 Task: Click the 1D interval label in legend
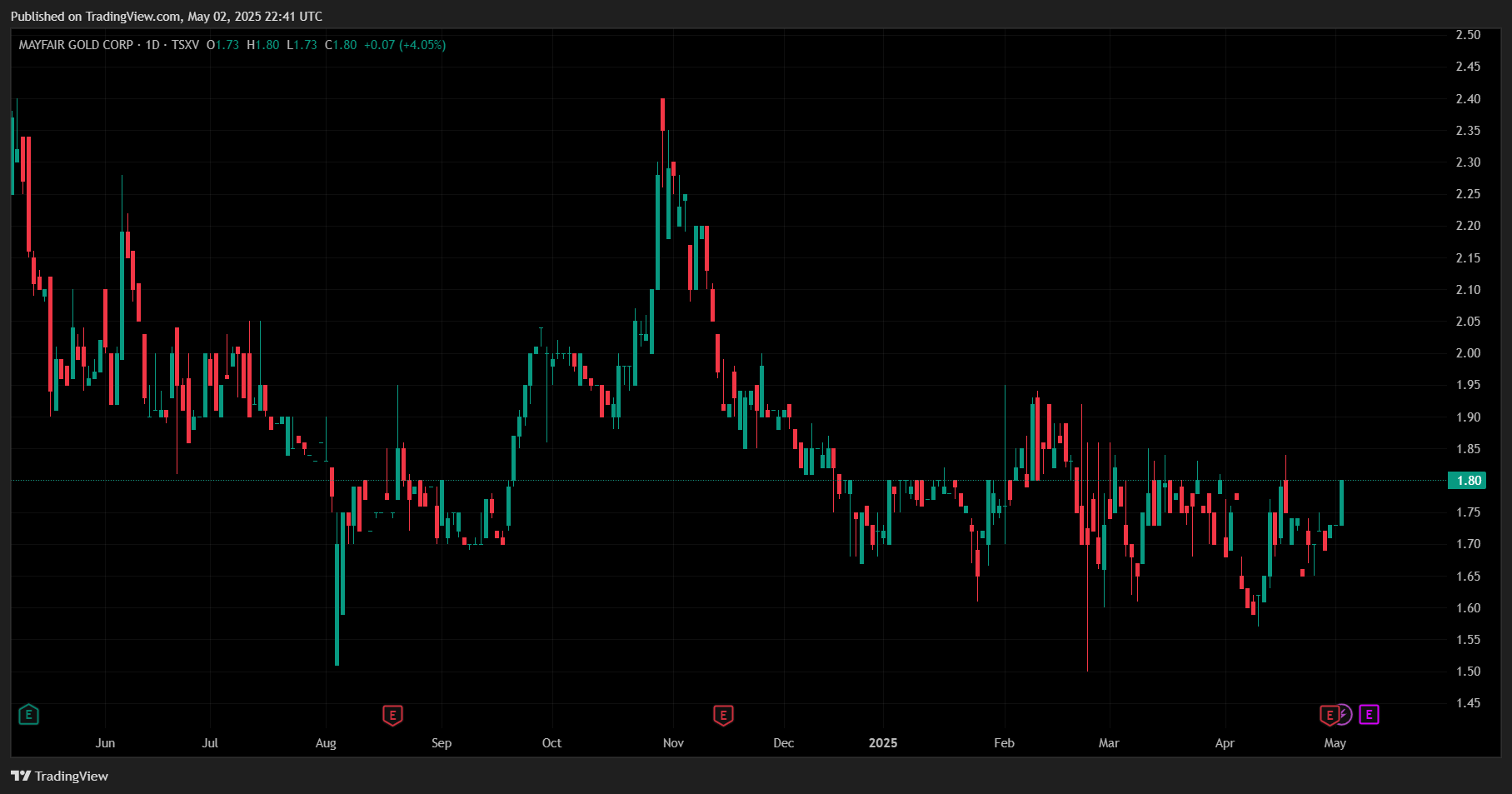click(x=152, y=45)
